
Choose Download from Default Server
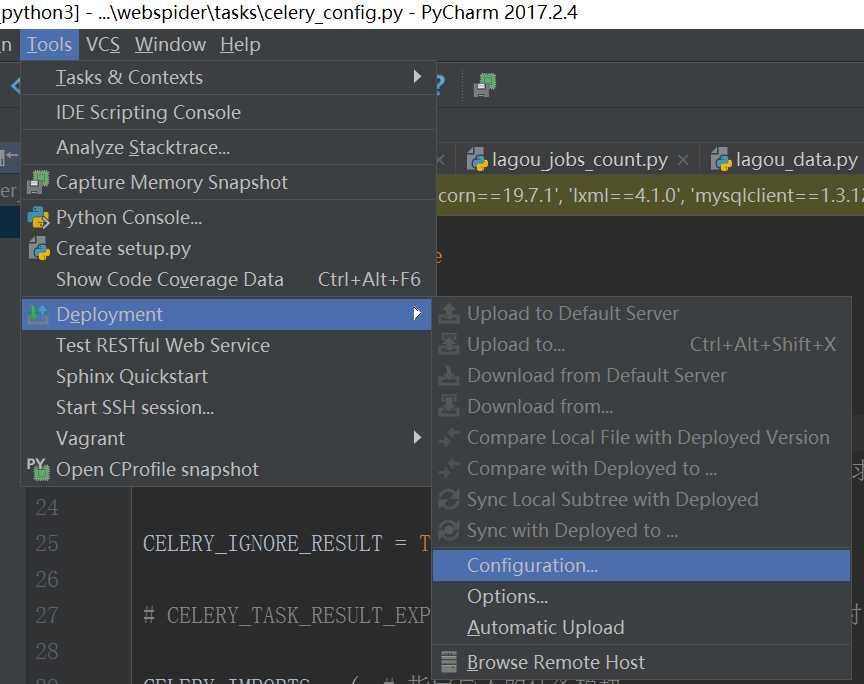coord(641,375)
